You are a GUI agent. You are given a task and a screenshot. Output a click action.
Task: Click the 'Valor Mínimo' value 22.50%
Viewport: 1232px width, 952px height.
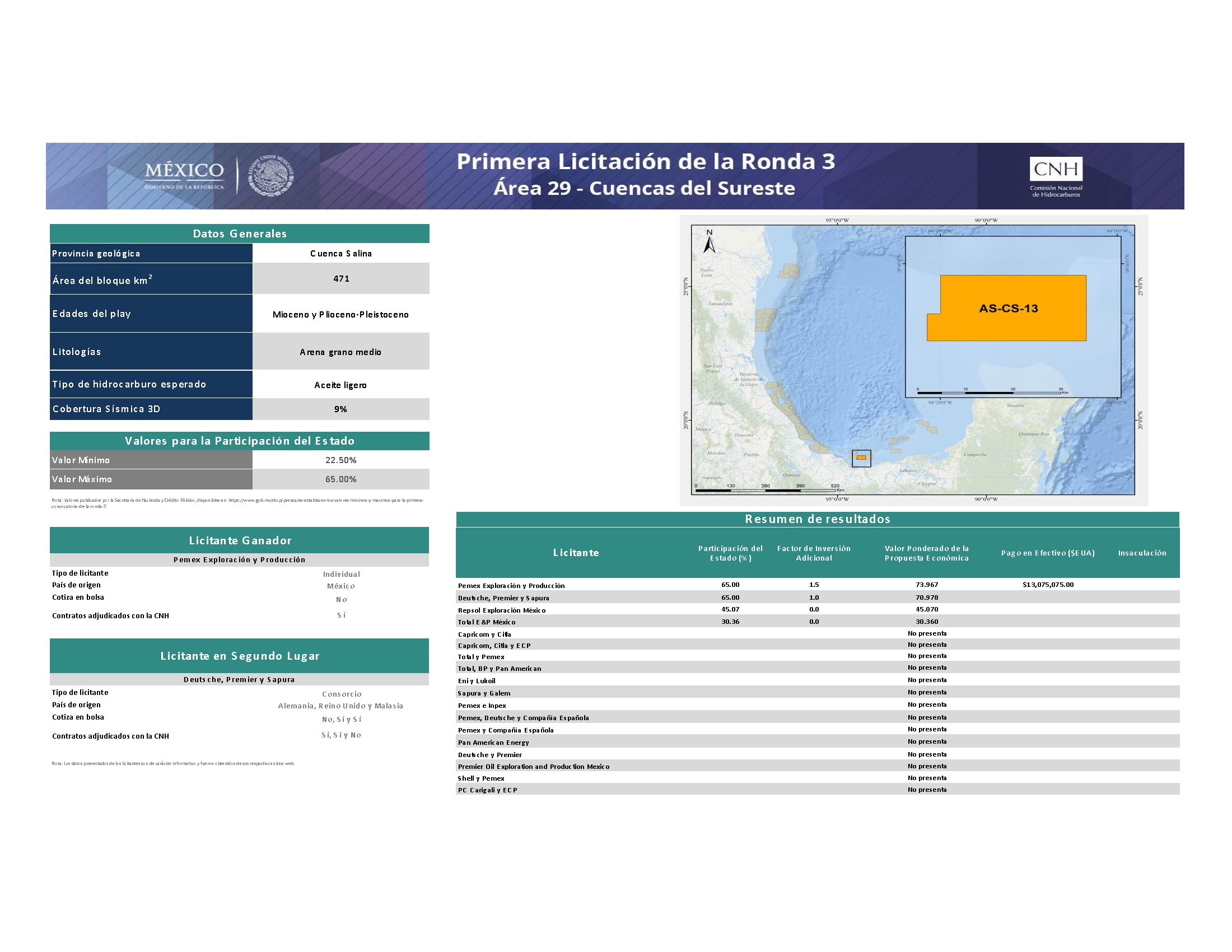pyautogui.click(x=340, y=460)
